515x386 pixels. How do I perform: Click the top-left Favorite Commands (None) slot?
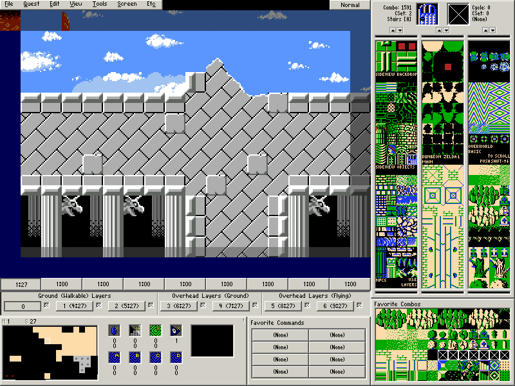280,335
